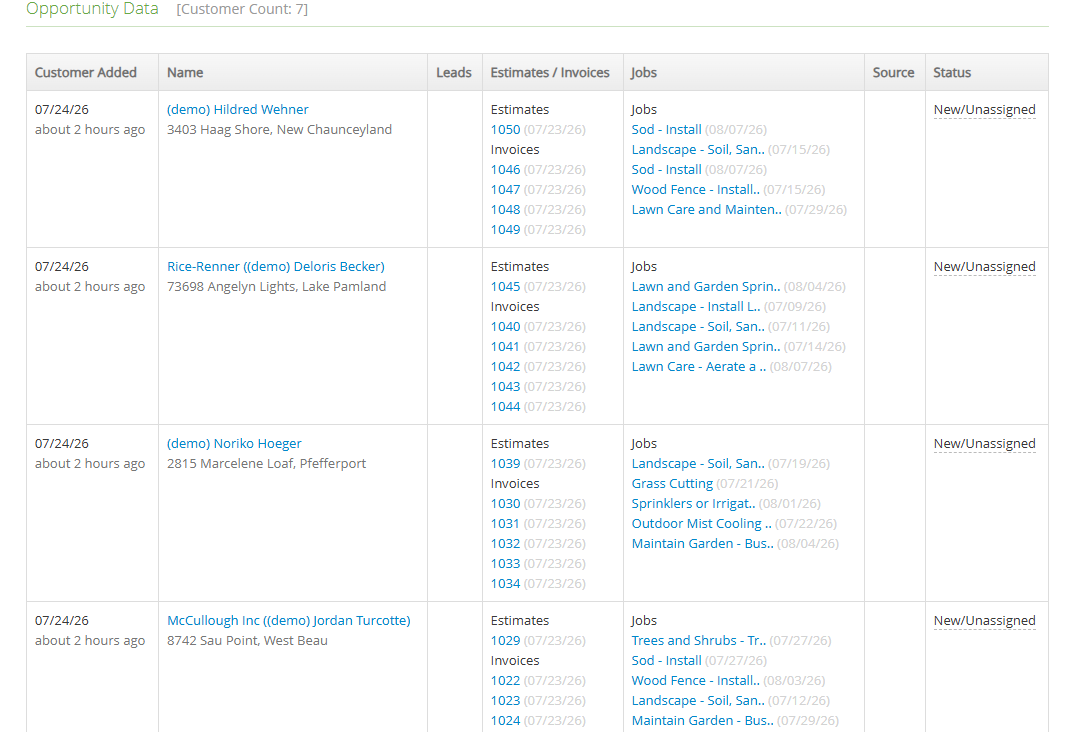Click address 8742 Sau Point, West Beau

pos(247,640)
